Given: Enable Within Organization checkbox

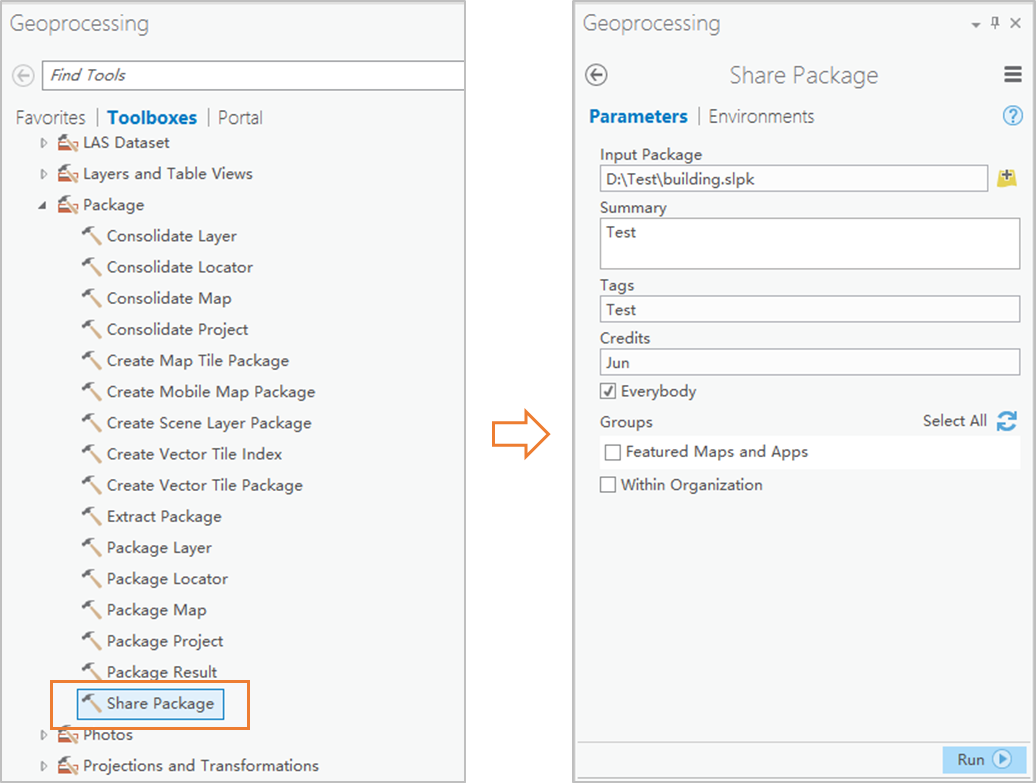Looking at the screenshot, I should pos(608,485).
